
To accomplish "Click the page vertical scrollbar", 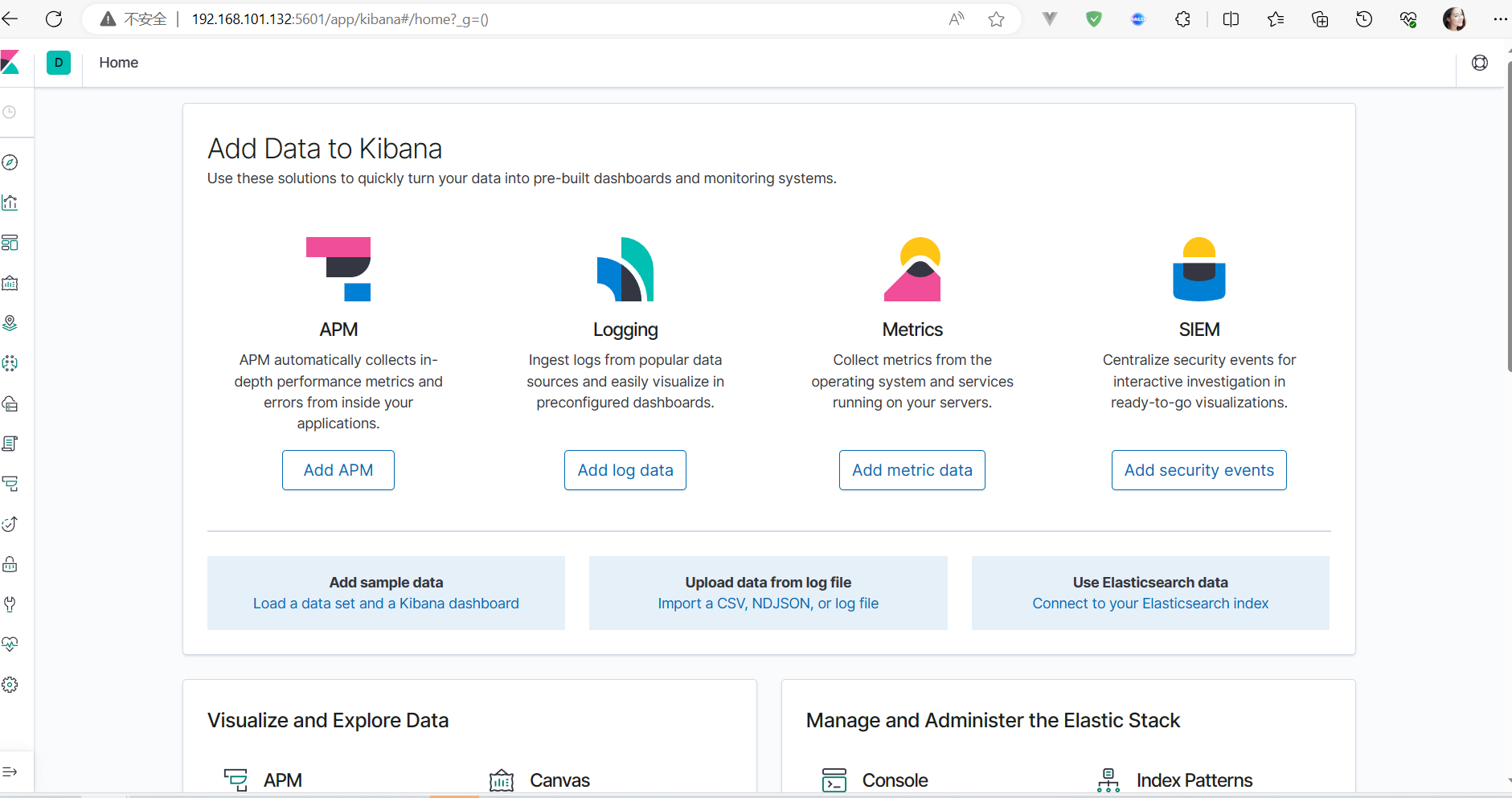I will click(1508, 216).
